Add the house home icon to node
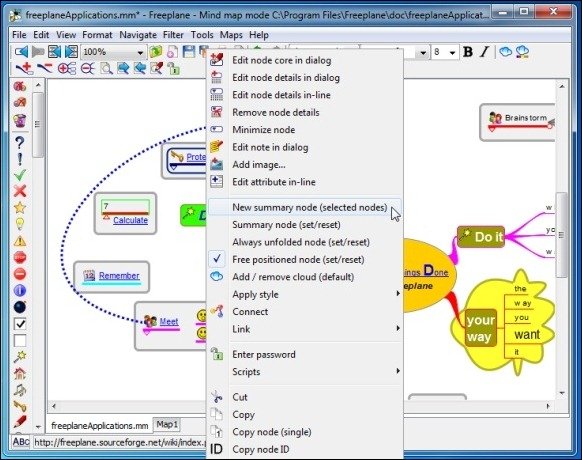Screen dimensions: 582x460 pos(20,373)
